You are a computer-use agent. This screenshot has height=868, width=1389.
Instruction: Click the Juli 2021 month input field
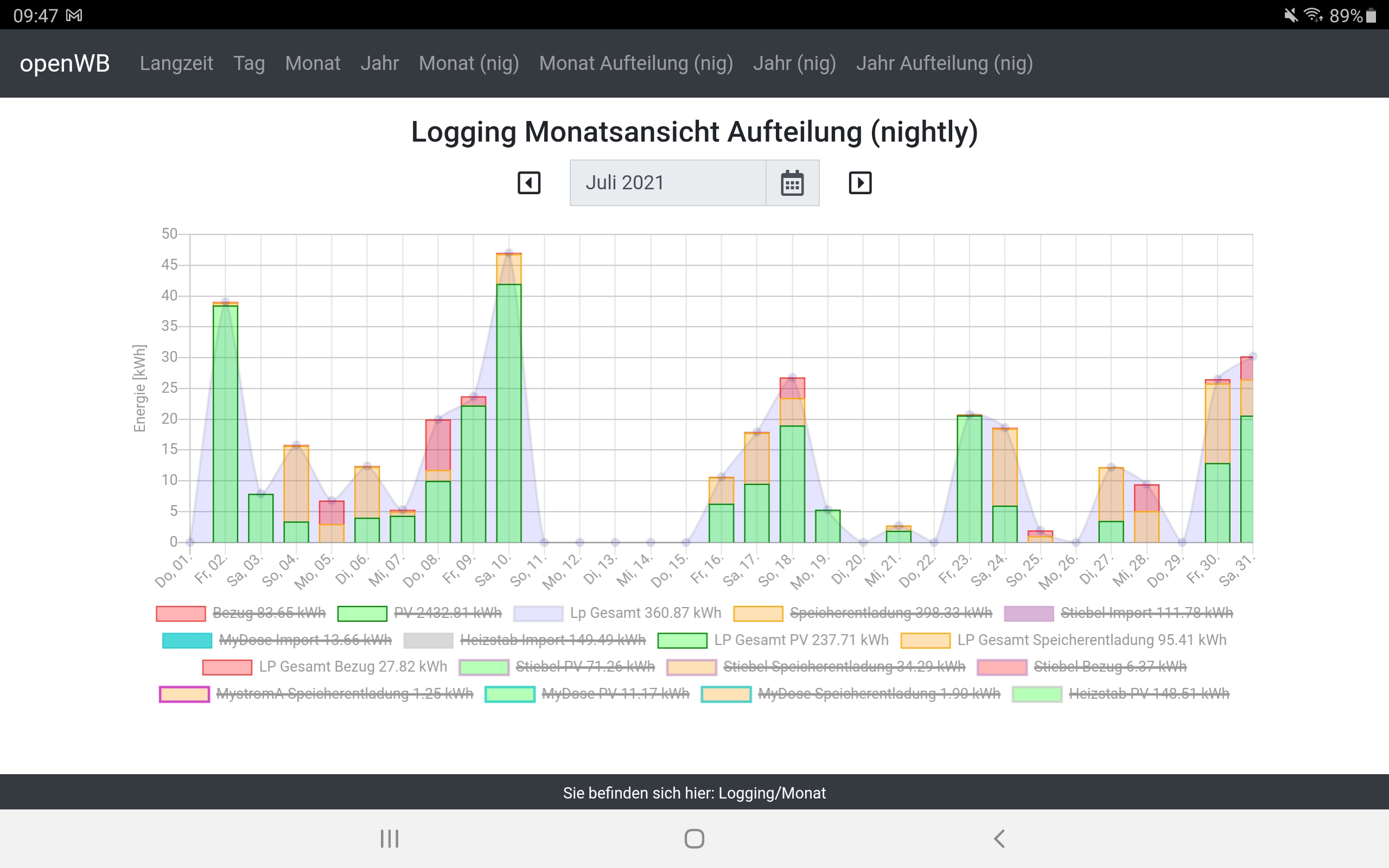pyautogui.click(x=667, y=183)
